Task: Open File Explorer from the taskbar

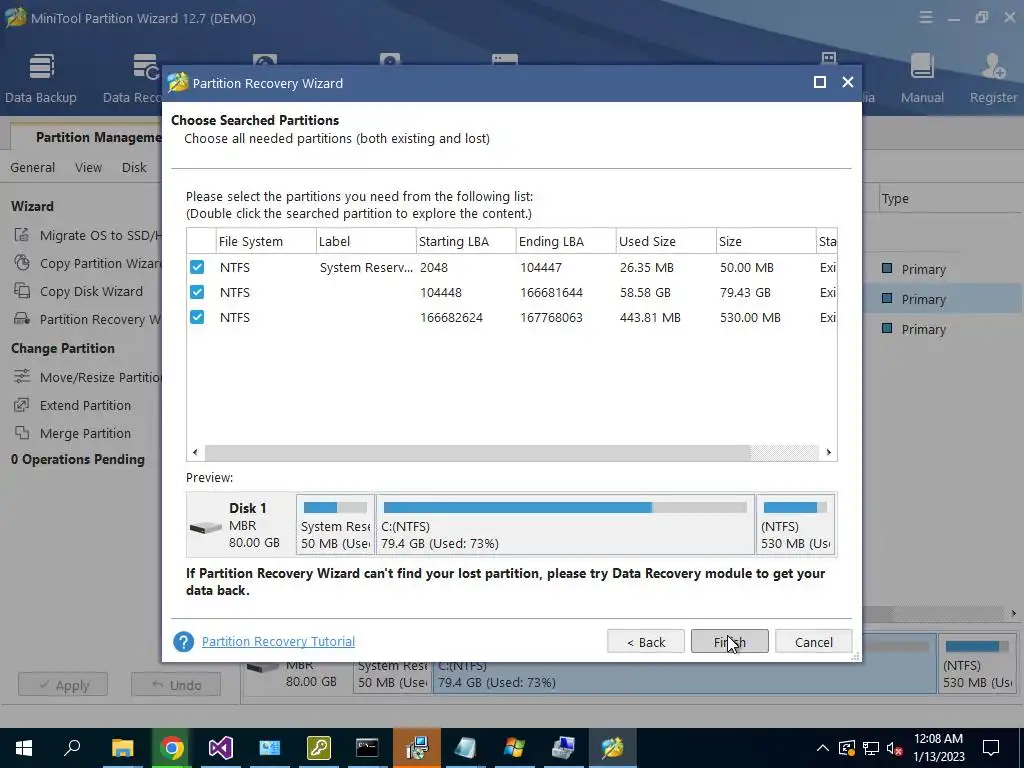Action: pos(122,748)
